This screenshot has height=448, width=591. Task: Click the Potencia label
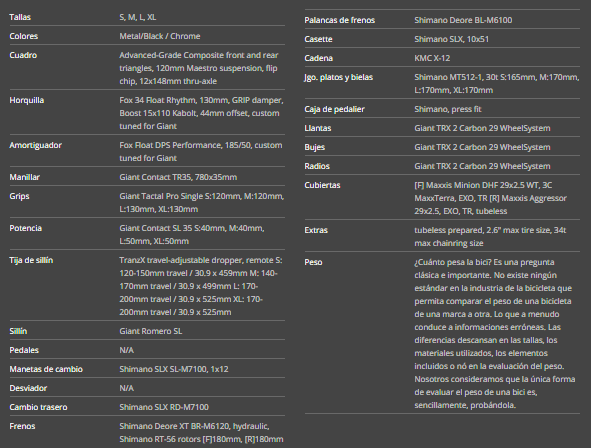pos(25,228)
